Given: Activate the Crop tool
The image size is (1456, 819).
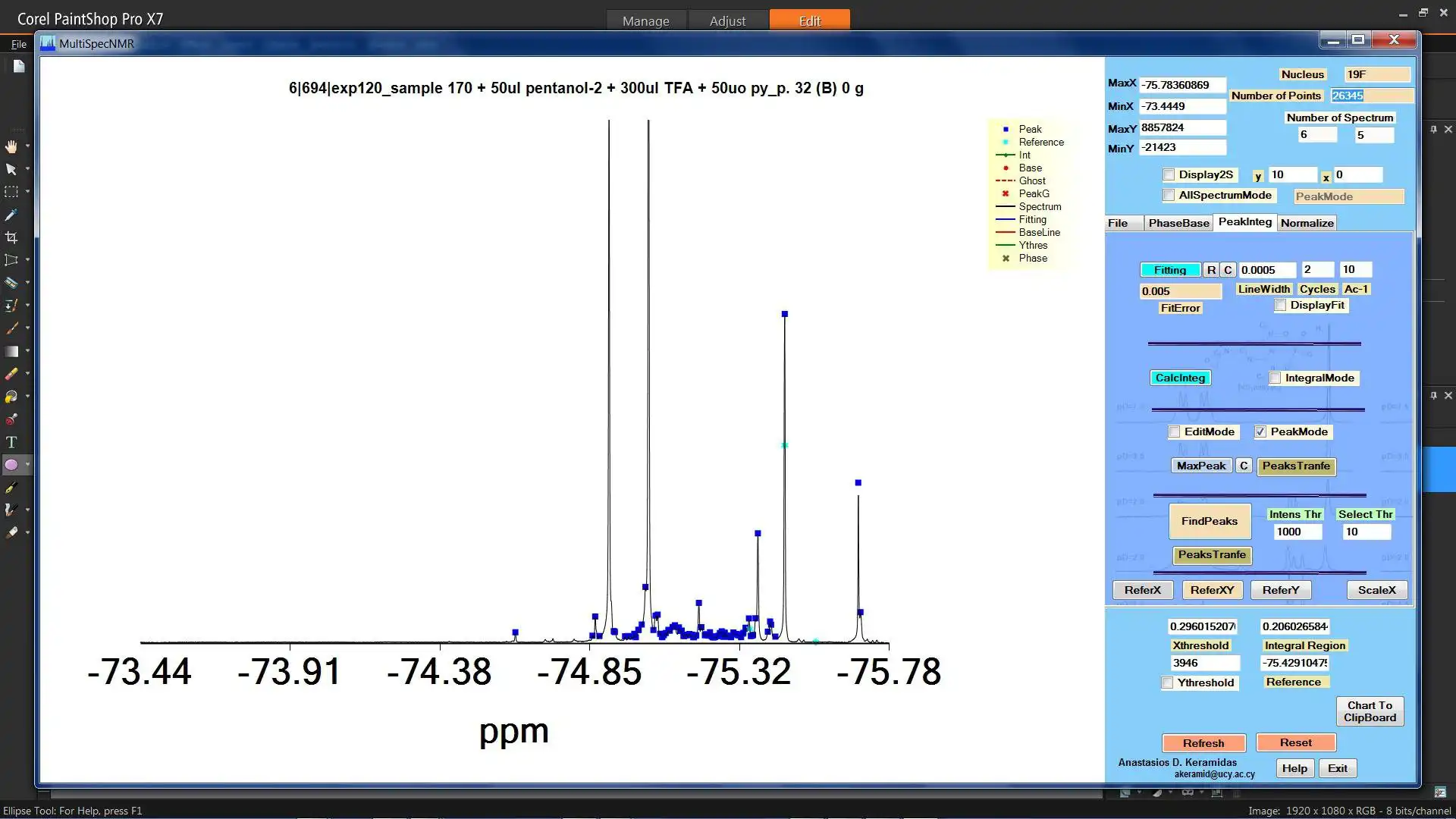Looking at the screenshot, I should 11,237.
